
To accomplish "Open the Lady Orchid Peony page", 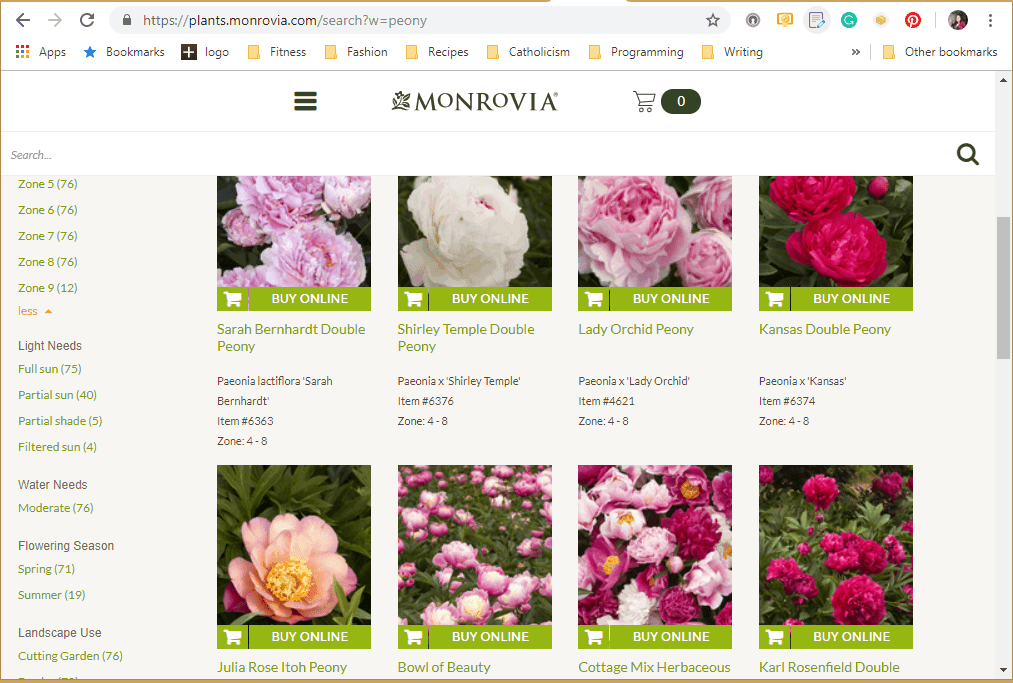I will (636, 328).
